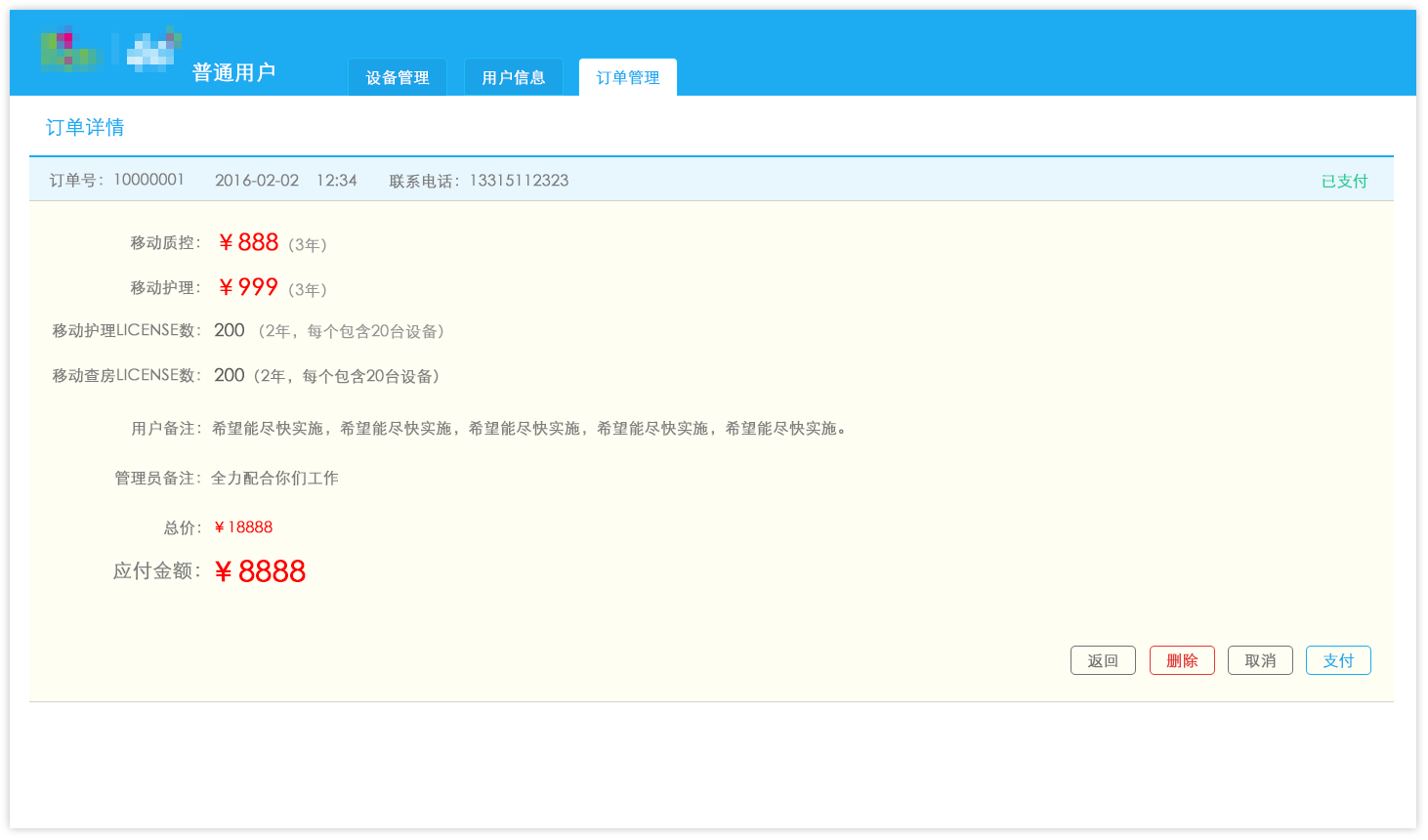
Task: Click the 返回 button
Action: coord(1103,660)
